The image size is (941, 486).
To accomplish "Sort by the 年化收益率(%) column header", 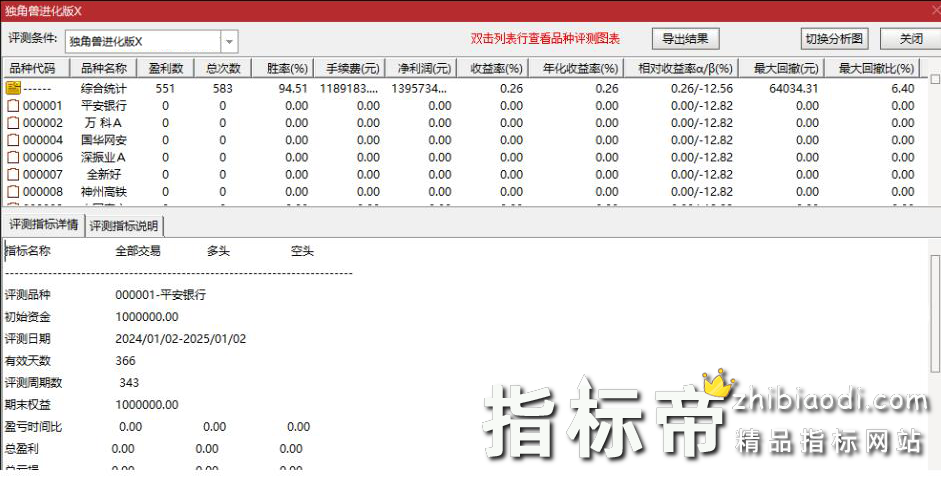I will pos(576,68).
